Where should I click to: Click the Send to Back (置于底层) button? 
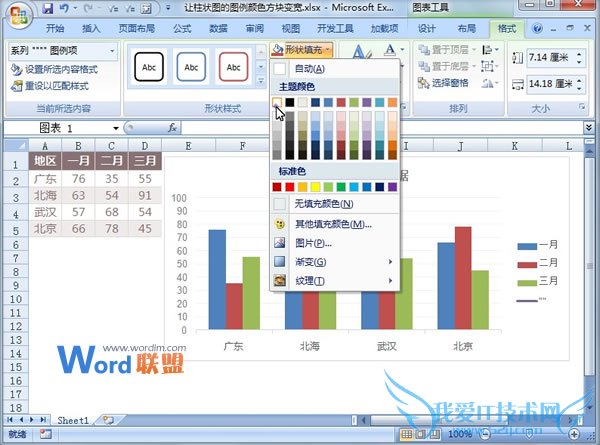click(447, 66)
